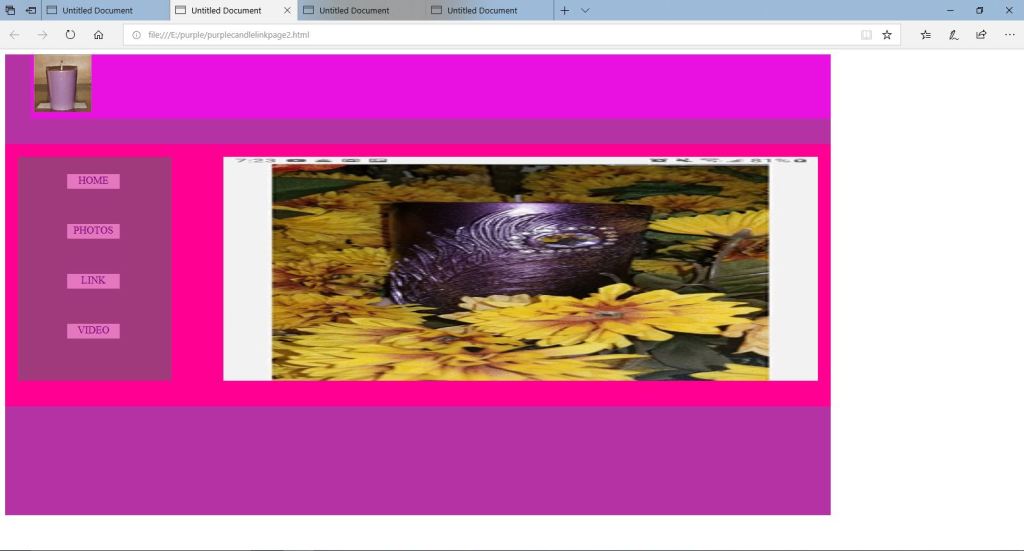Switch to the rightmost Untitled Document tab
This screenshot has width=1024, height=551.
482,10
